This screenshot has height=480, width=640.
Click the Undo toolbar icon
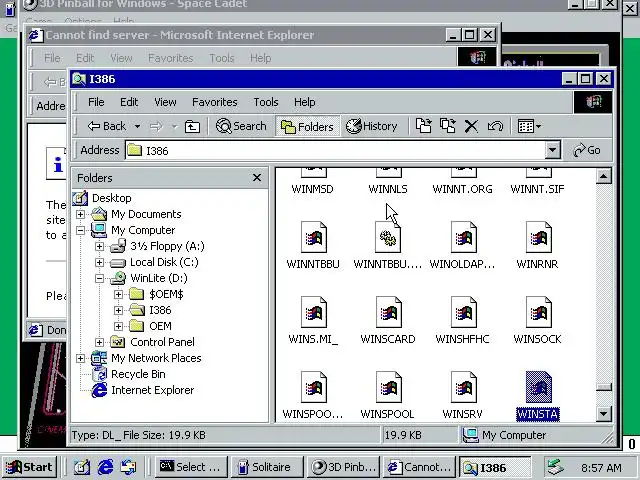pyautogui.click(x=495, y=127)
